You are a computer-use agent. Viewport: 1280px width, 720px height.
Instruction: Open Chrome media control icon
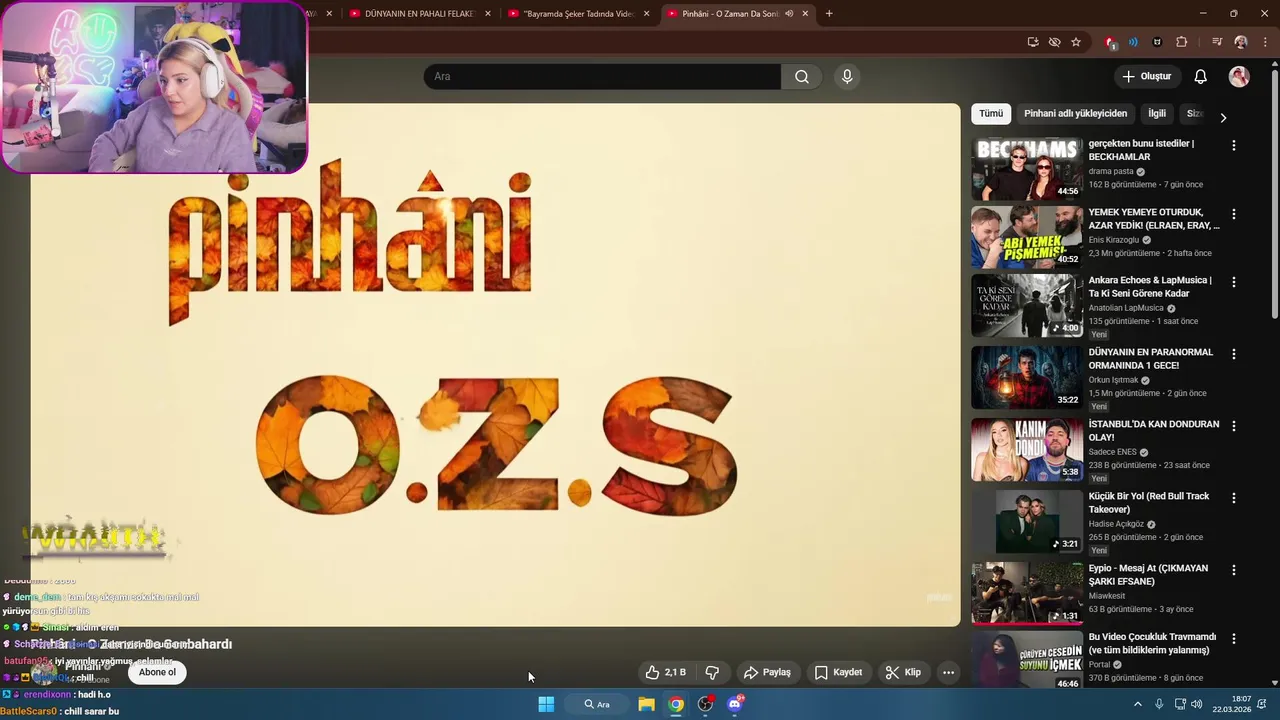tap(1217, 42)
